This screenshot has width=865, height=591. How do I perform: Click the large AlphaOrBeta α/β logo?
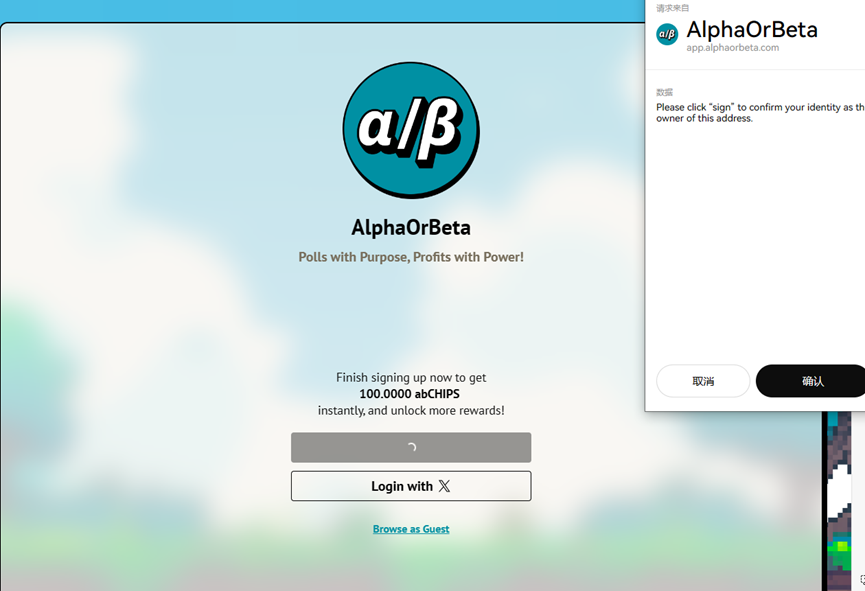coord(411,130)
